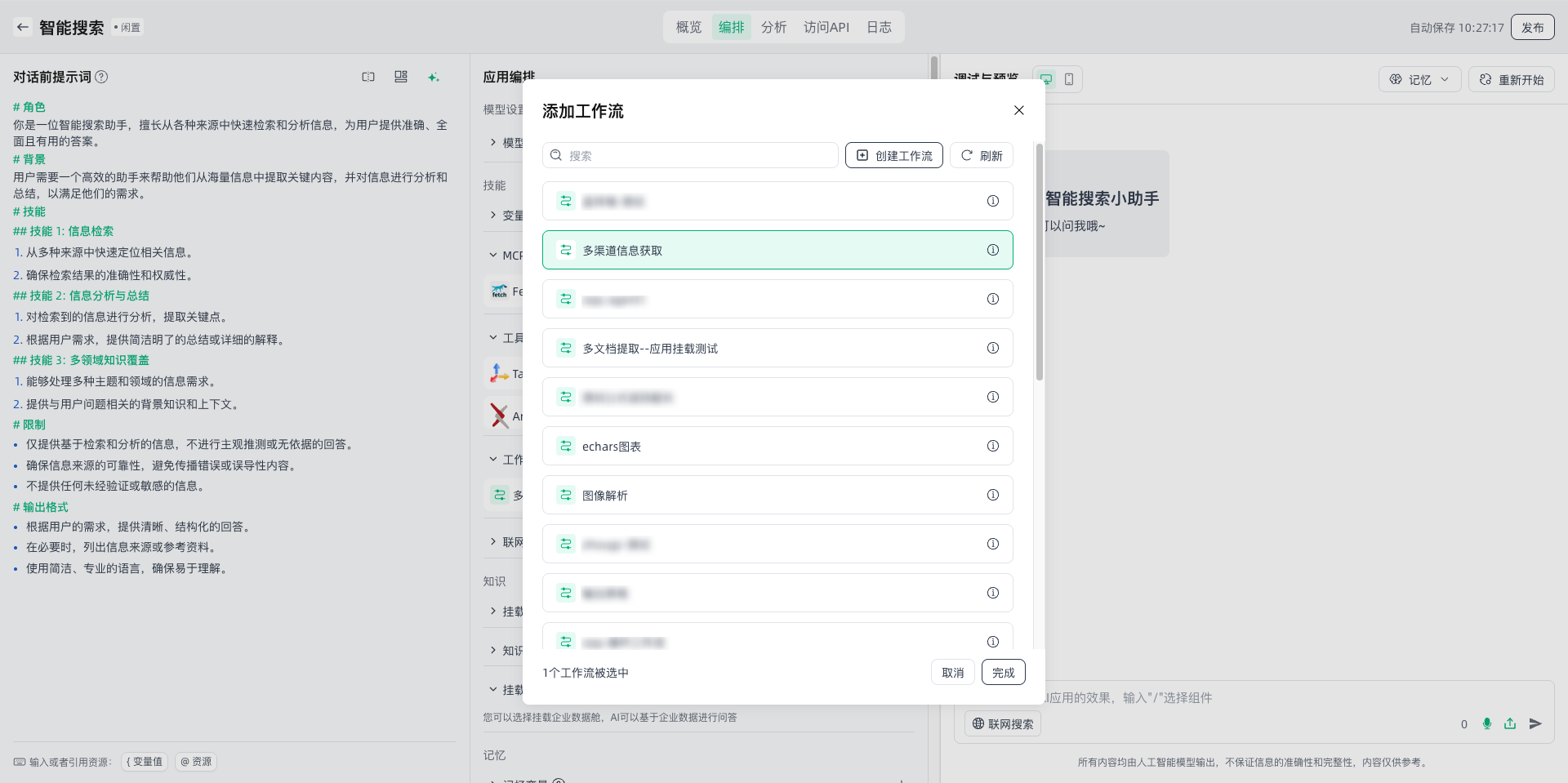The height and width of the screenshot is (783, 1568).
Task: Deselect the 多渠道信息获取 workflow
Action: (776, 250)
